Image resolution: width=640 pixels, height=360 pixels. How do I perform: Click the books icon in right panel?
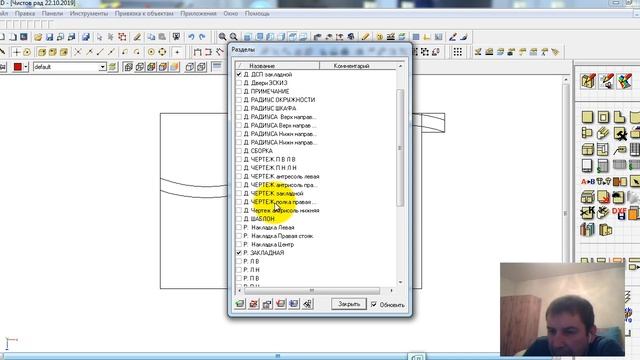coord(587,229)
